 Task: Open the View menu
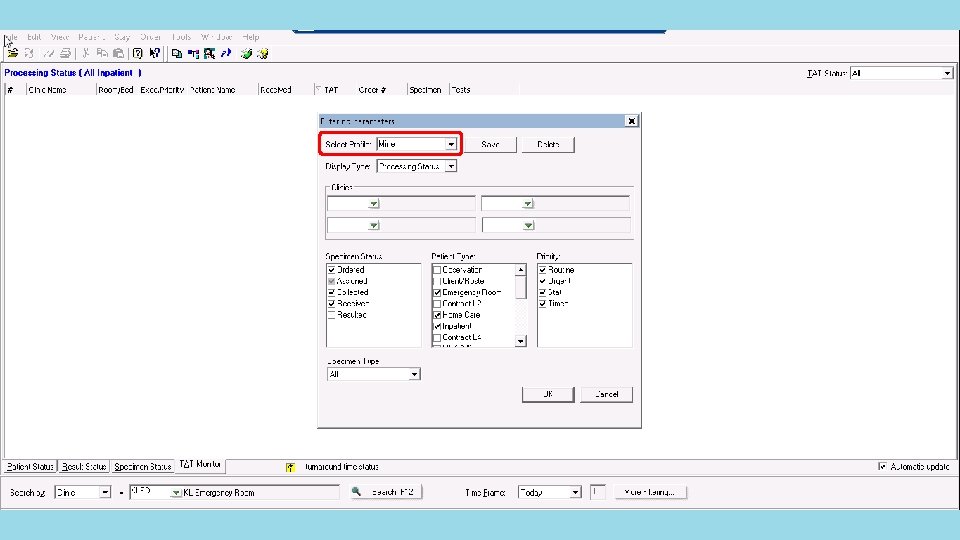pyautogui.click(x=60, y=37)
